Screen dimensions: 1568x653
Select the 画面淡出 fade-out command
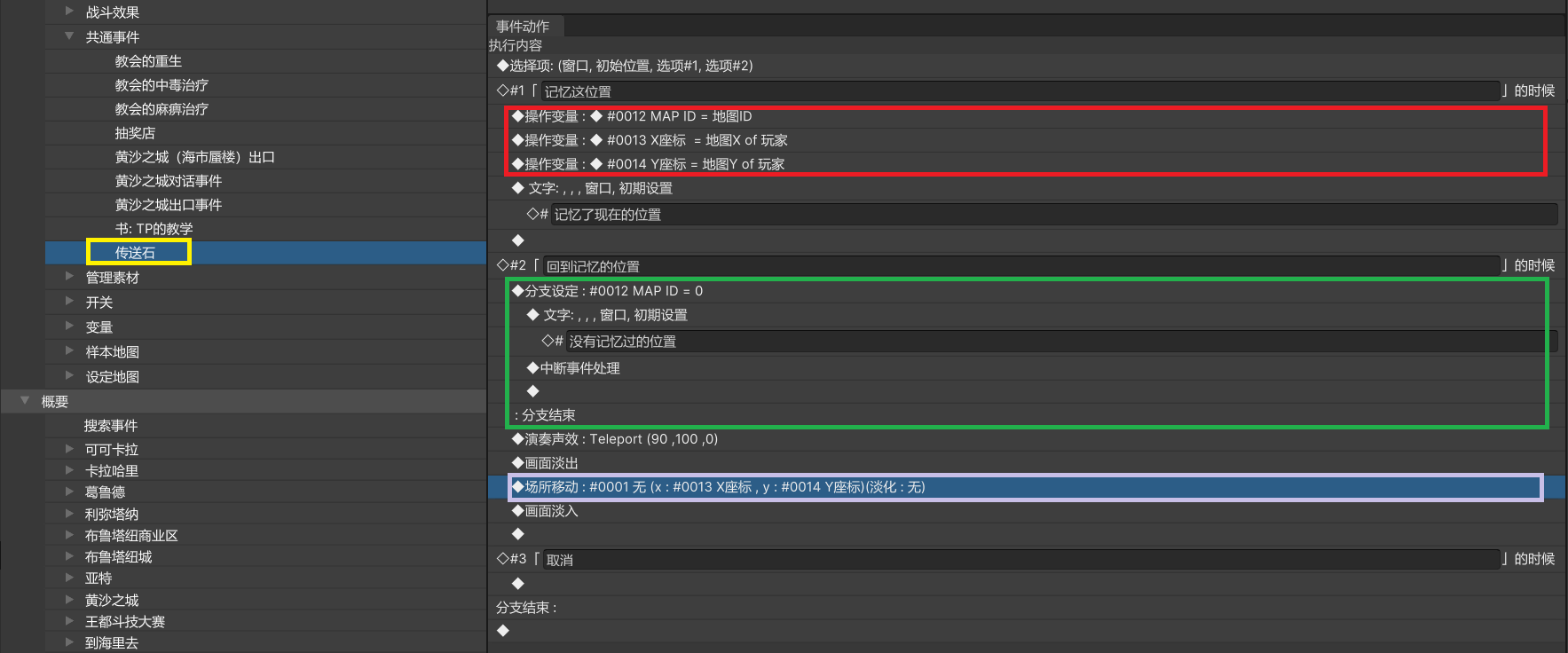[551, 463]
